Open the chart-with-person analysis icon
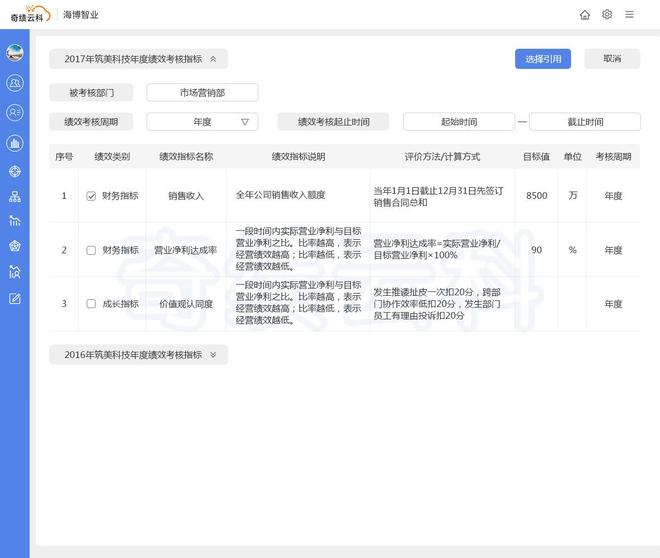The width and height of the screenshot is (660, 558). [x=15, y=272]
